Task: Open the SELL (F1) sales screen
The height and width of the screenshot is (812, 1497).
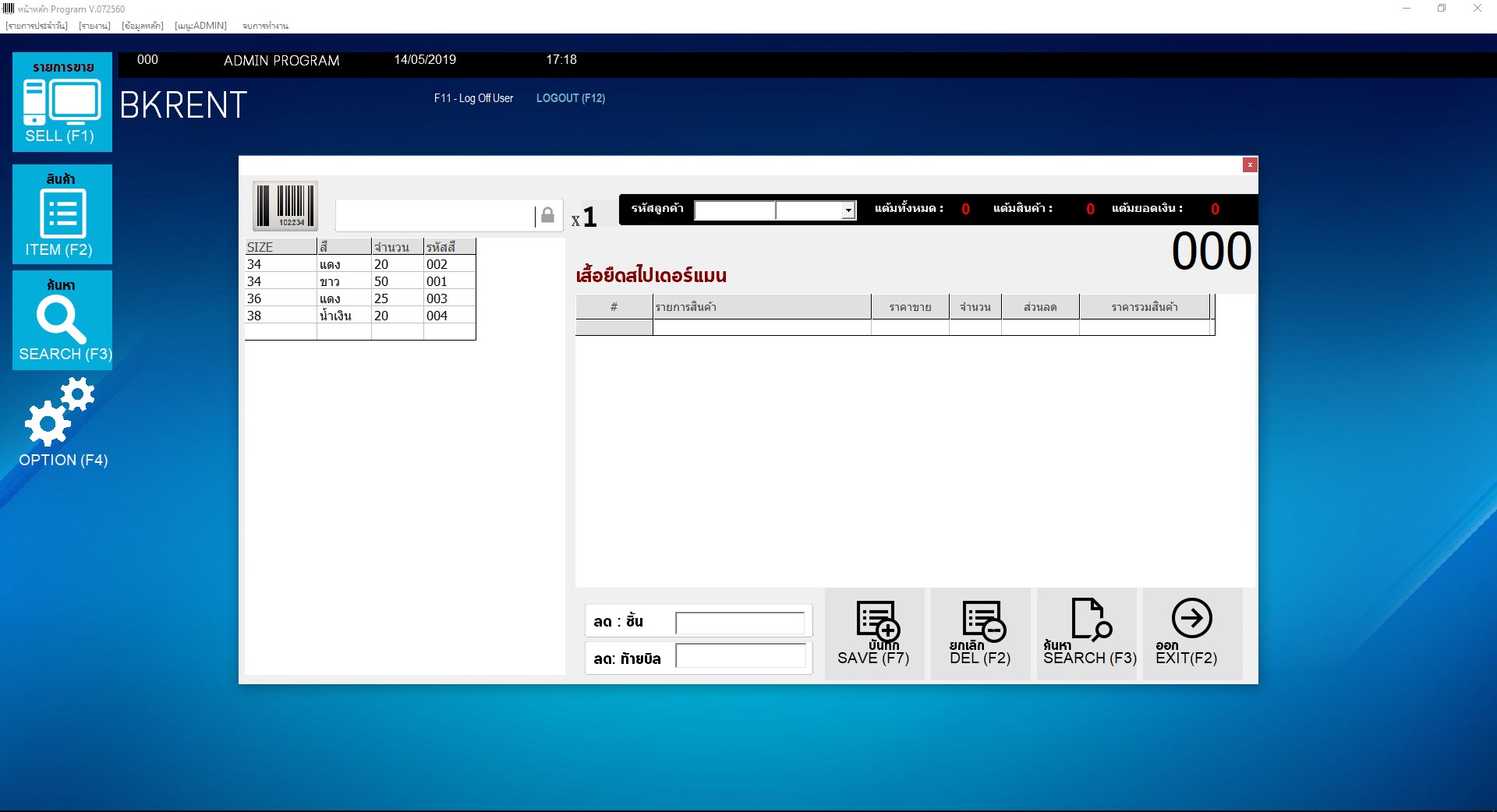Action: click(62, 102)
